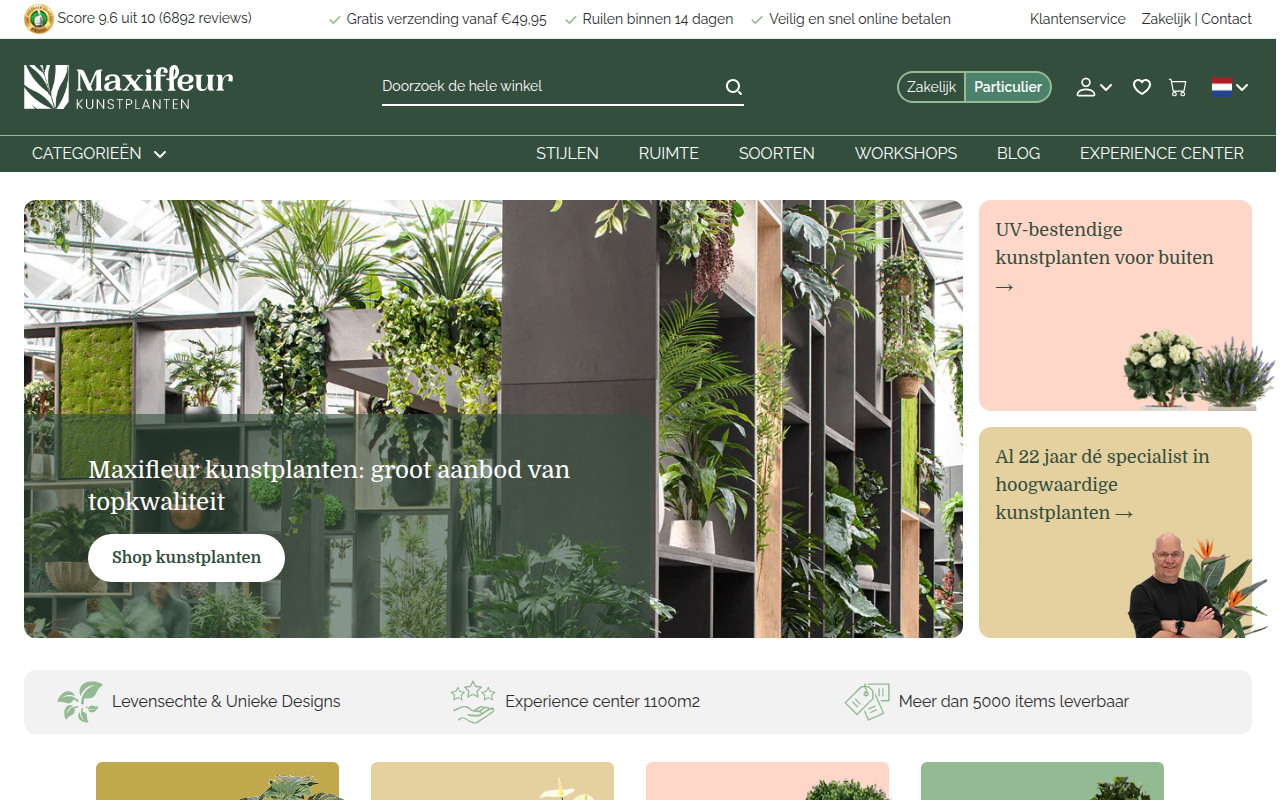This screenshot has width=1280, height=800.
Task: Click the search magnifier icon
Action: click(734, 87)
